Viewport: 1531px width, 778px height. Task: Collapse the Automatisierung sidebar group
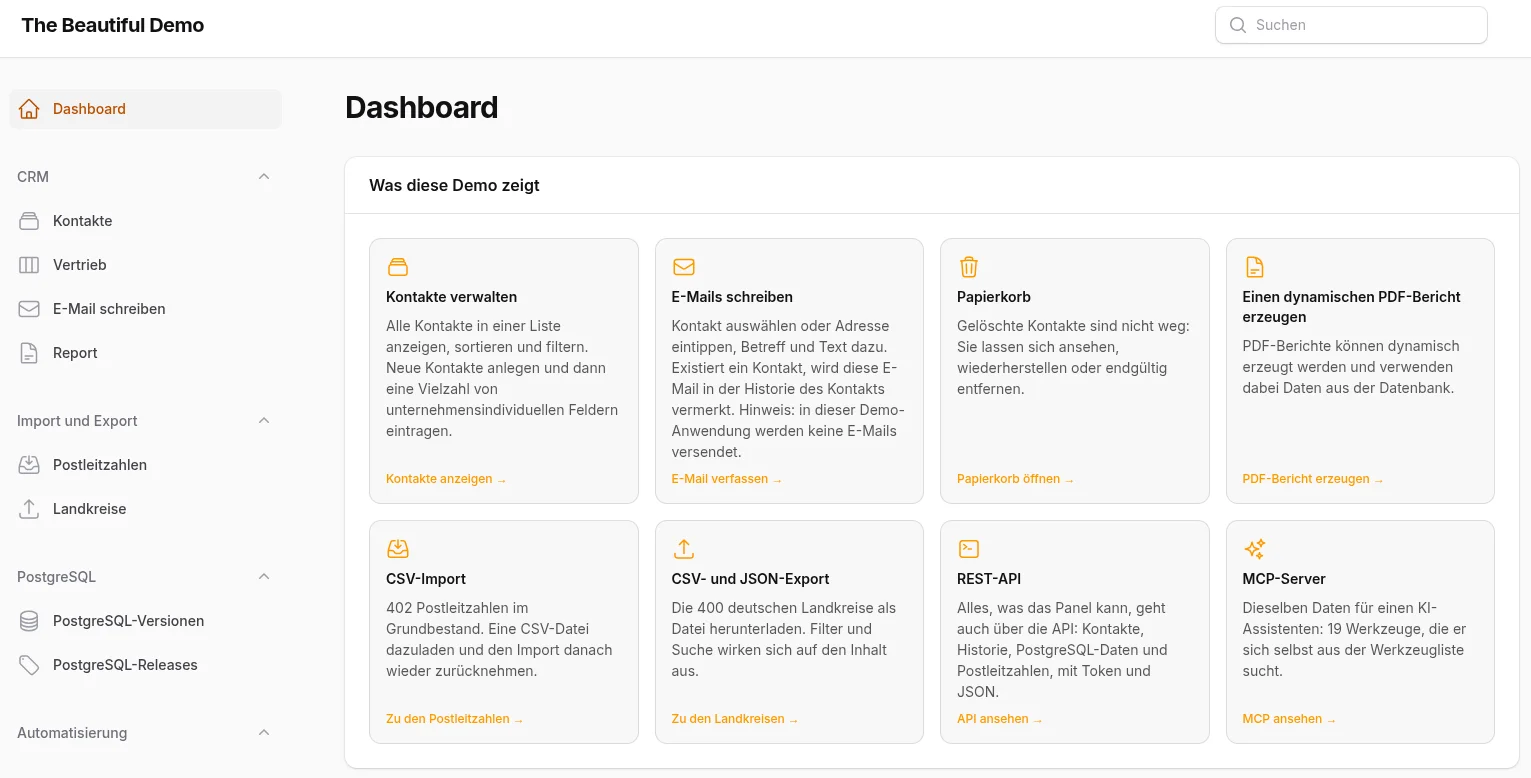point(264,733)
